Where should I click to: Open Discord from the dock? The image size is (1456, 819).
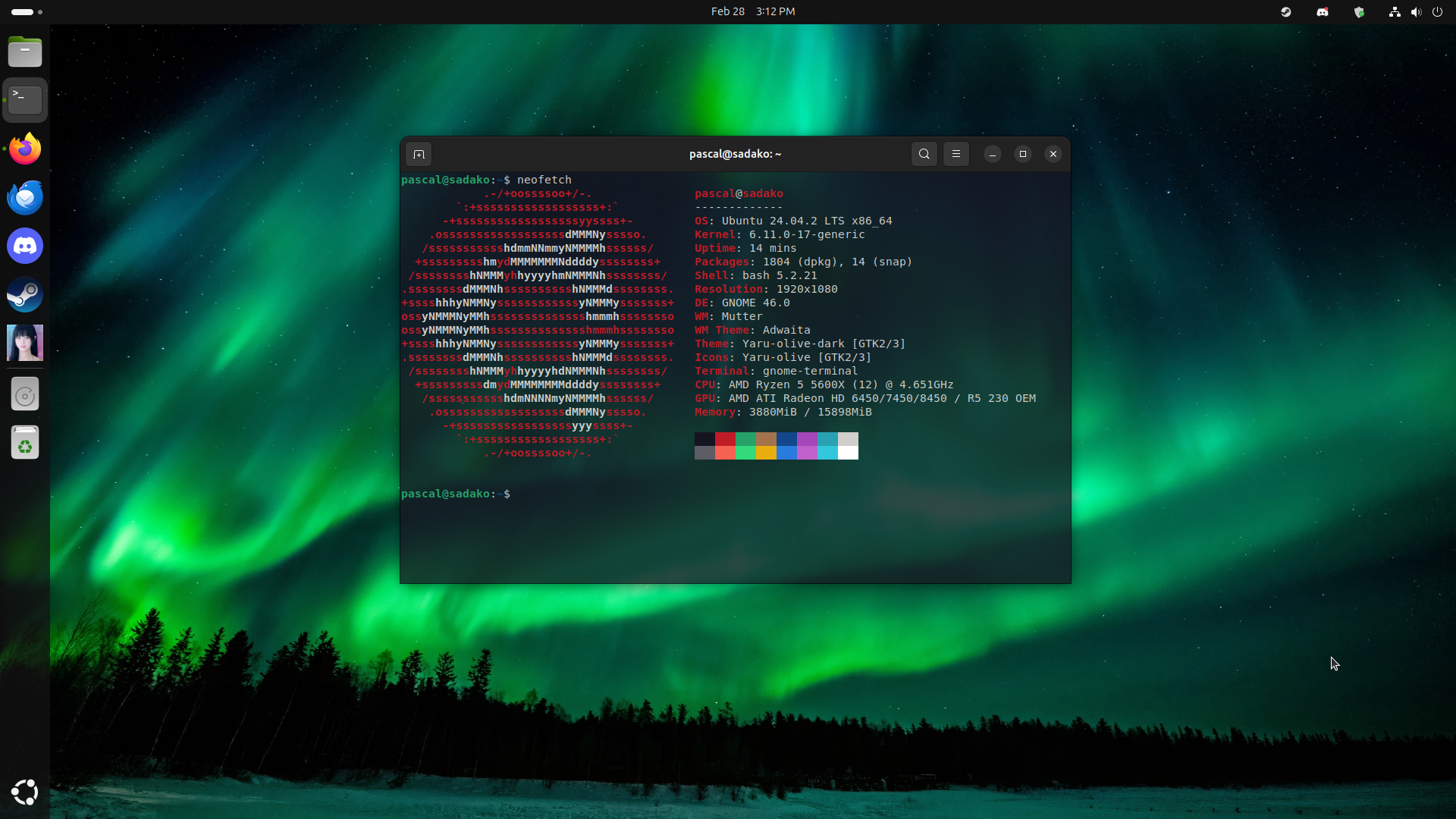[x=25, y=246]
